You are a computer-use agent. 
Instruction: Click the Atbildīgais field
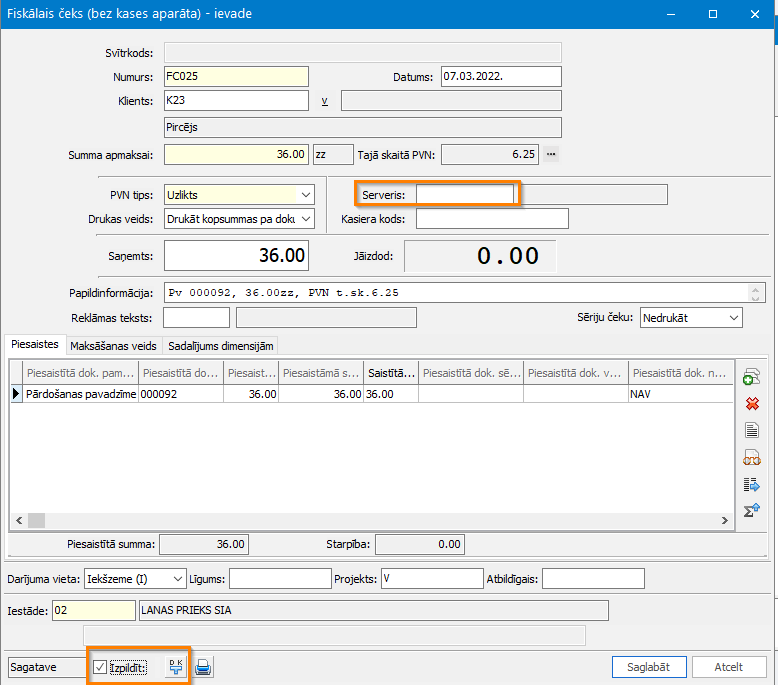(x=593, y=579)
